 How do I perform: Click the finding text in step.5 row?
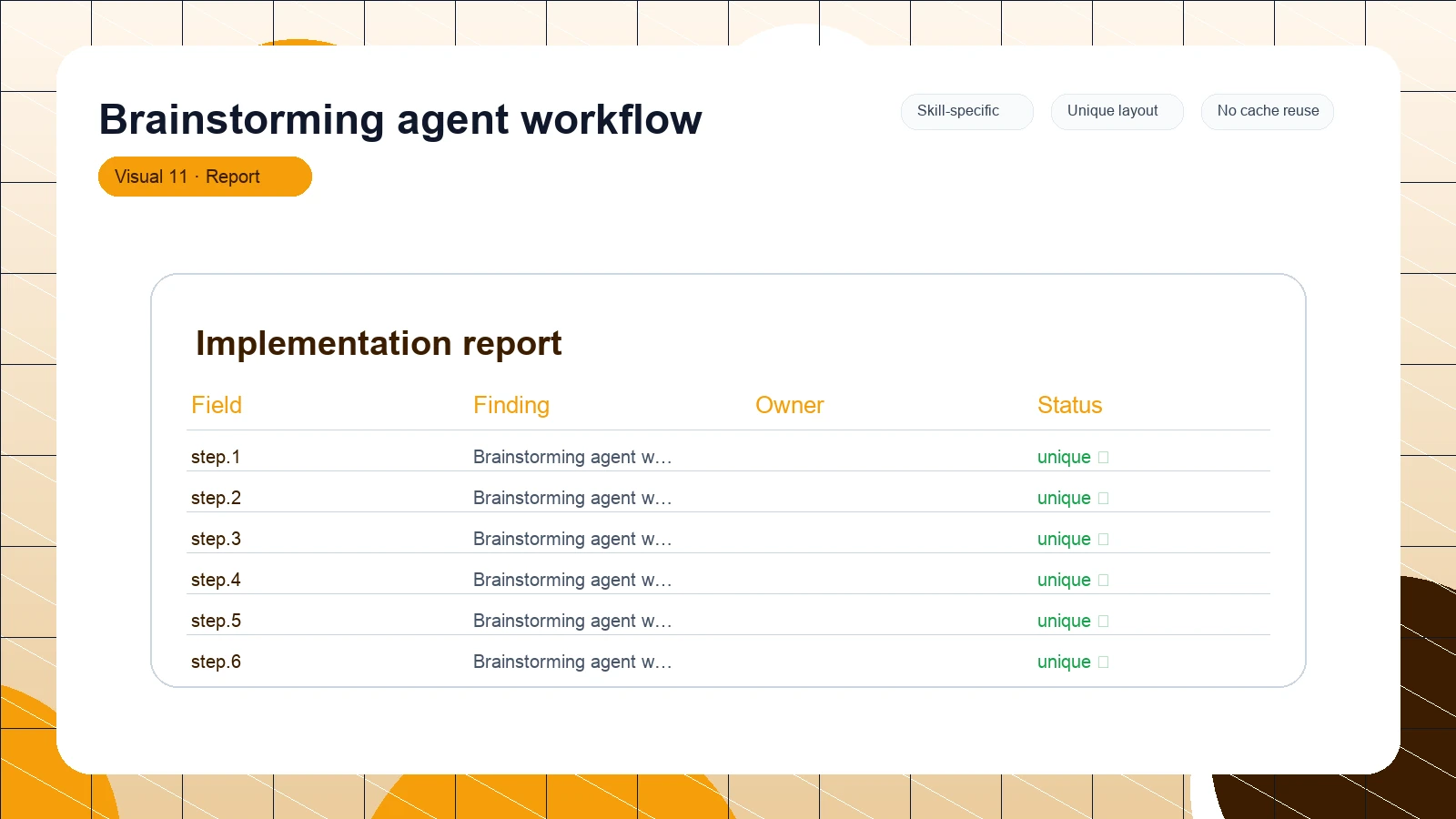[x=572, y=621]
